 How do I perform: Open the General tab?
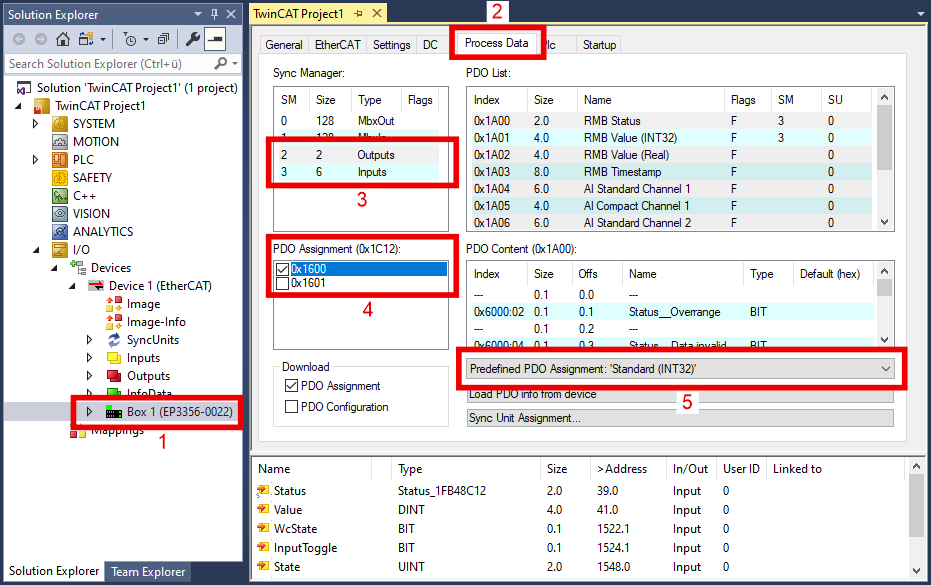click(x=283, y=45)
